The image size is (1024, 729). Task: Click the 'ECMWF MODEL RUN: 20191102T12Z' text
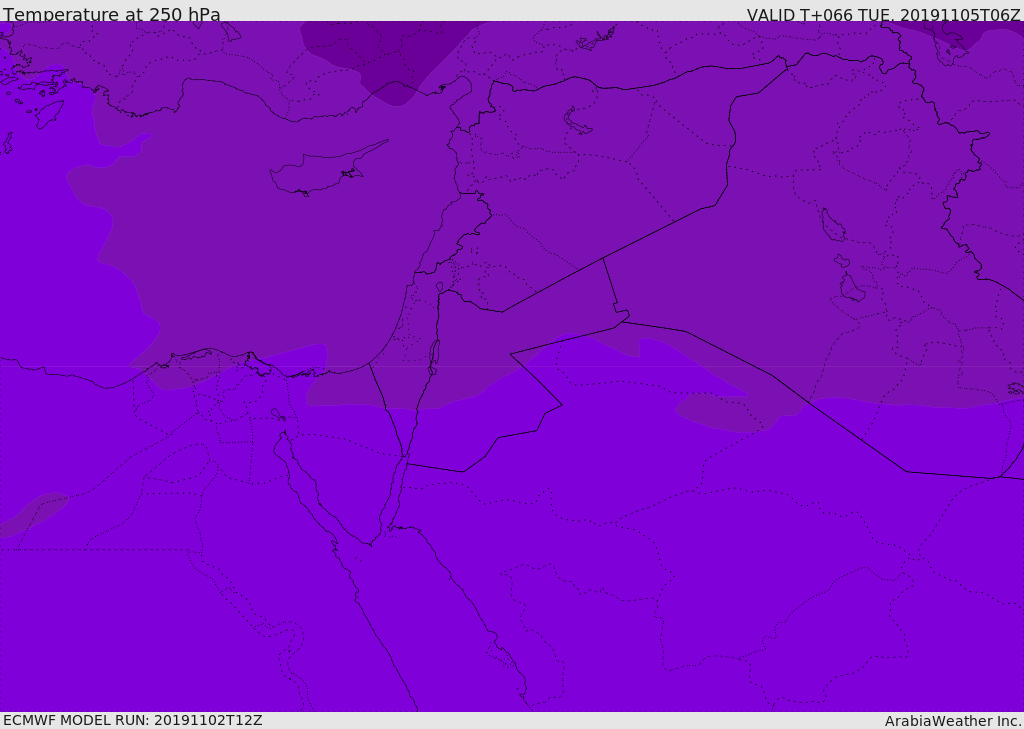tap(133, 720)
